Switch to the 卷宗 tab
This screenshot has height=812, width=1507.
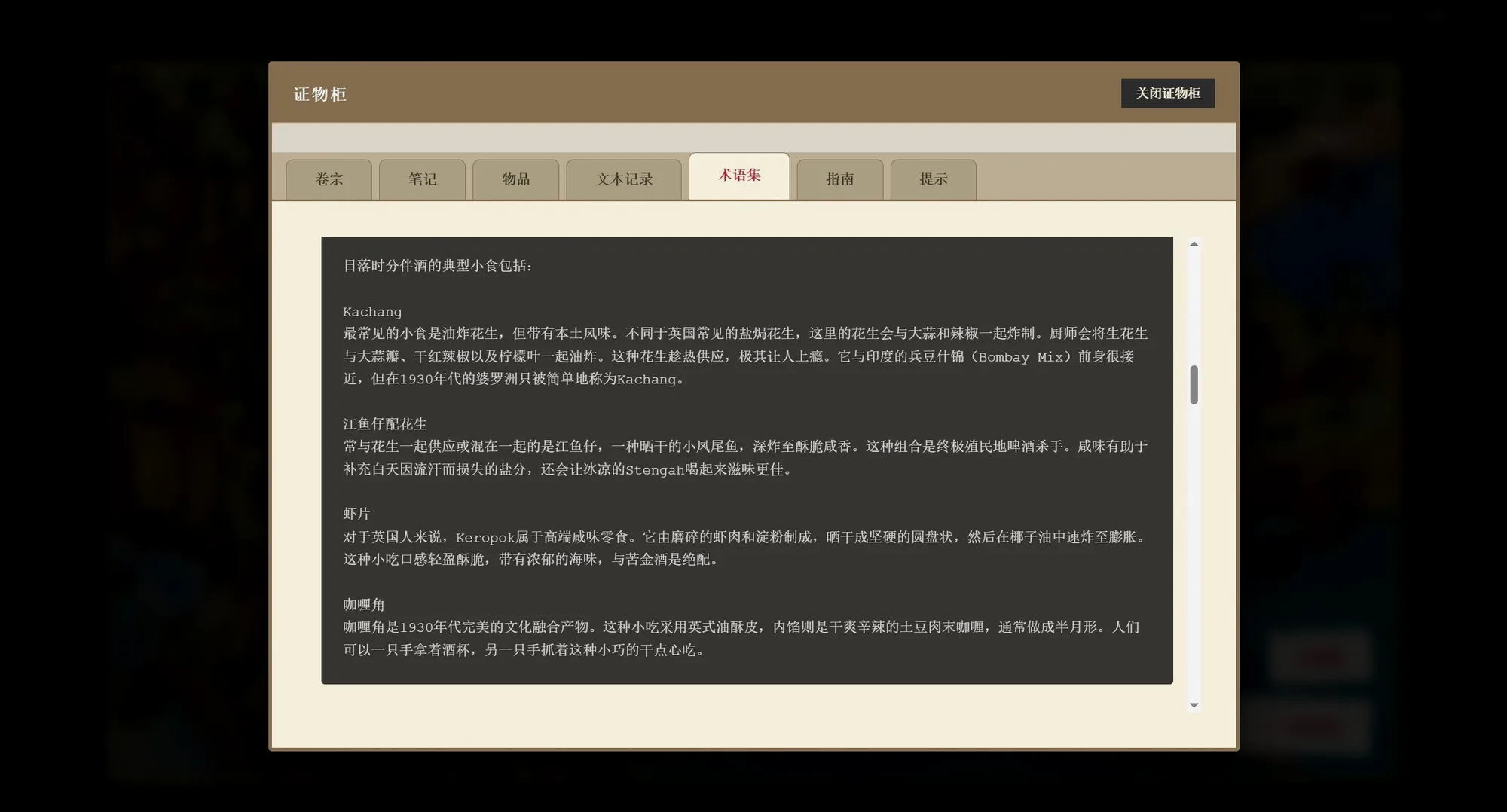click(329, 179)
